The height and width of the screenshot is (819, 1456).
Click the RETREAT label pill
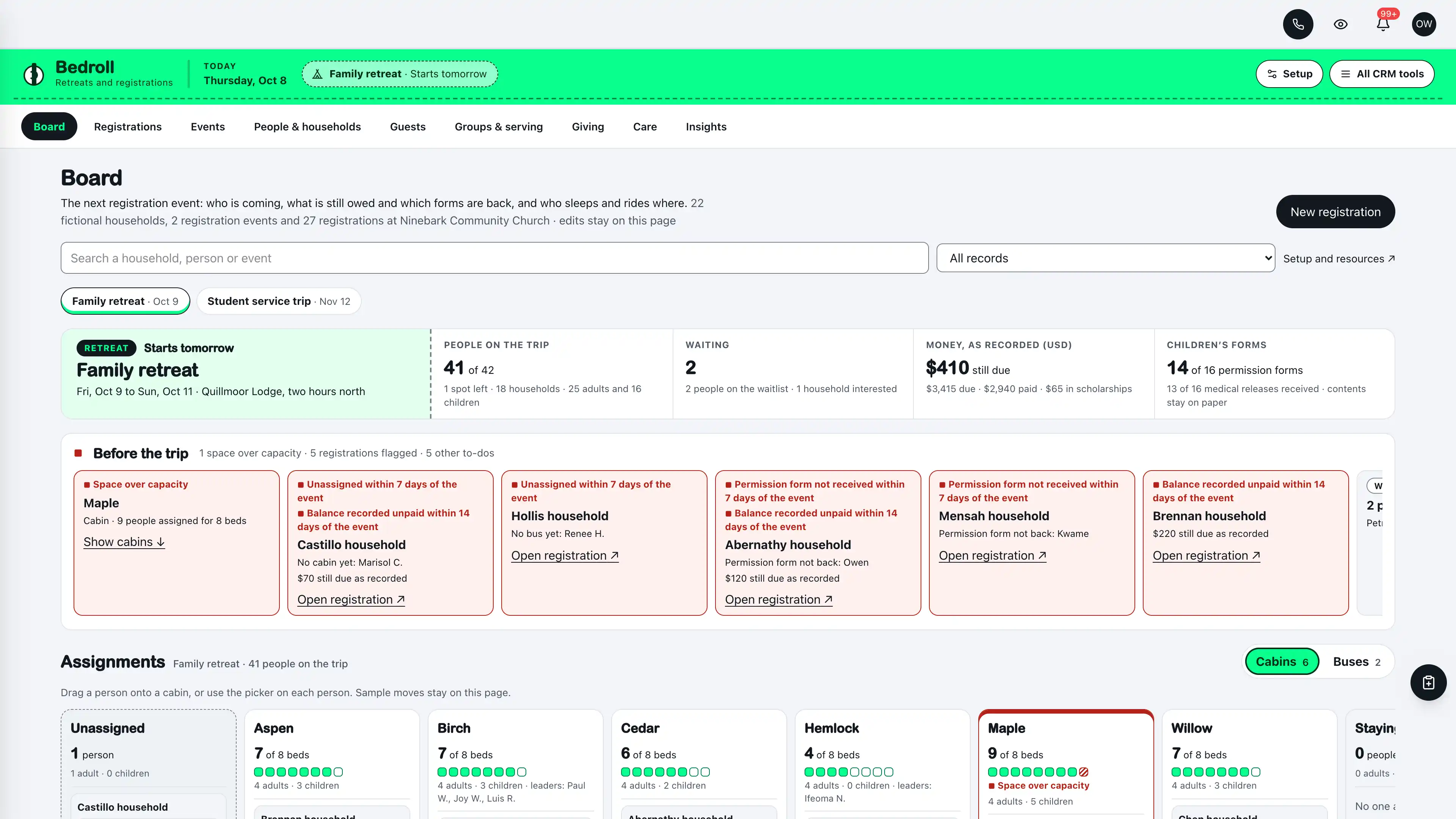(x=106, y=348)
